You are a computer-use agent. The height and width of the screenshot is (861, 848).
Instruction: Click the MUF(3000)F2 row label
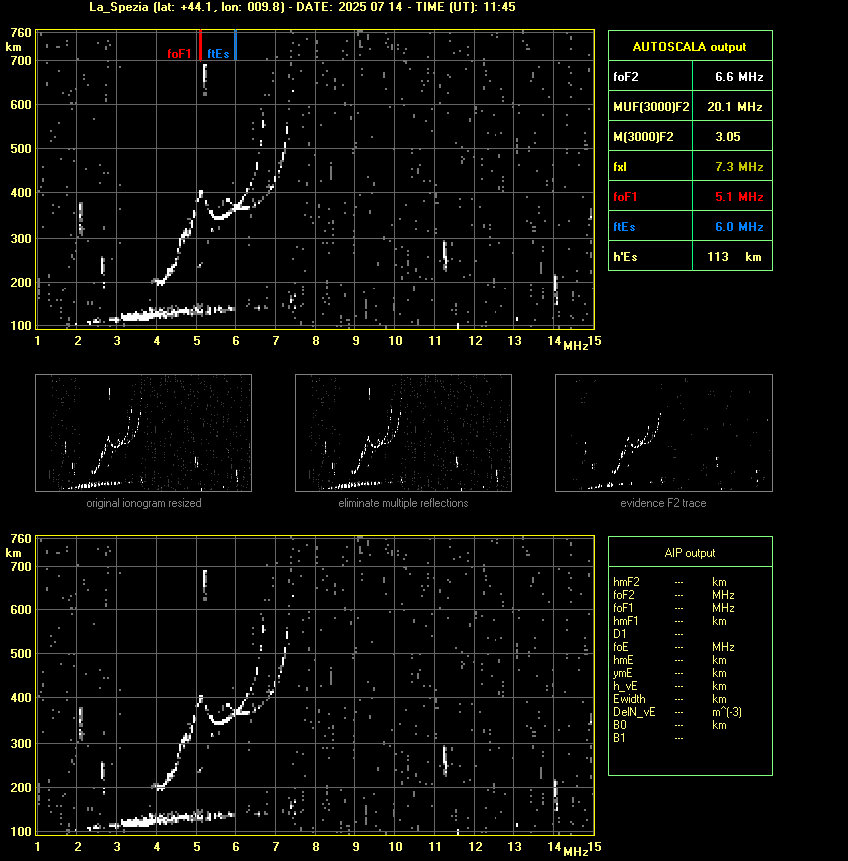[x=651, y=107]
